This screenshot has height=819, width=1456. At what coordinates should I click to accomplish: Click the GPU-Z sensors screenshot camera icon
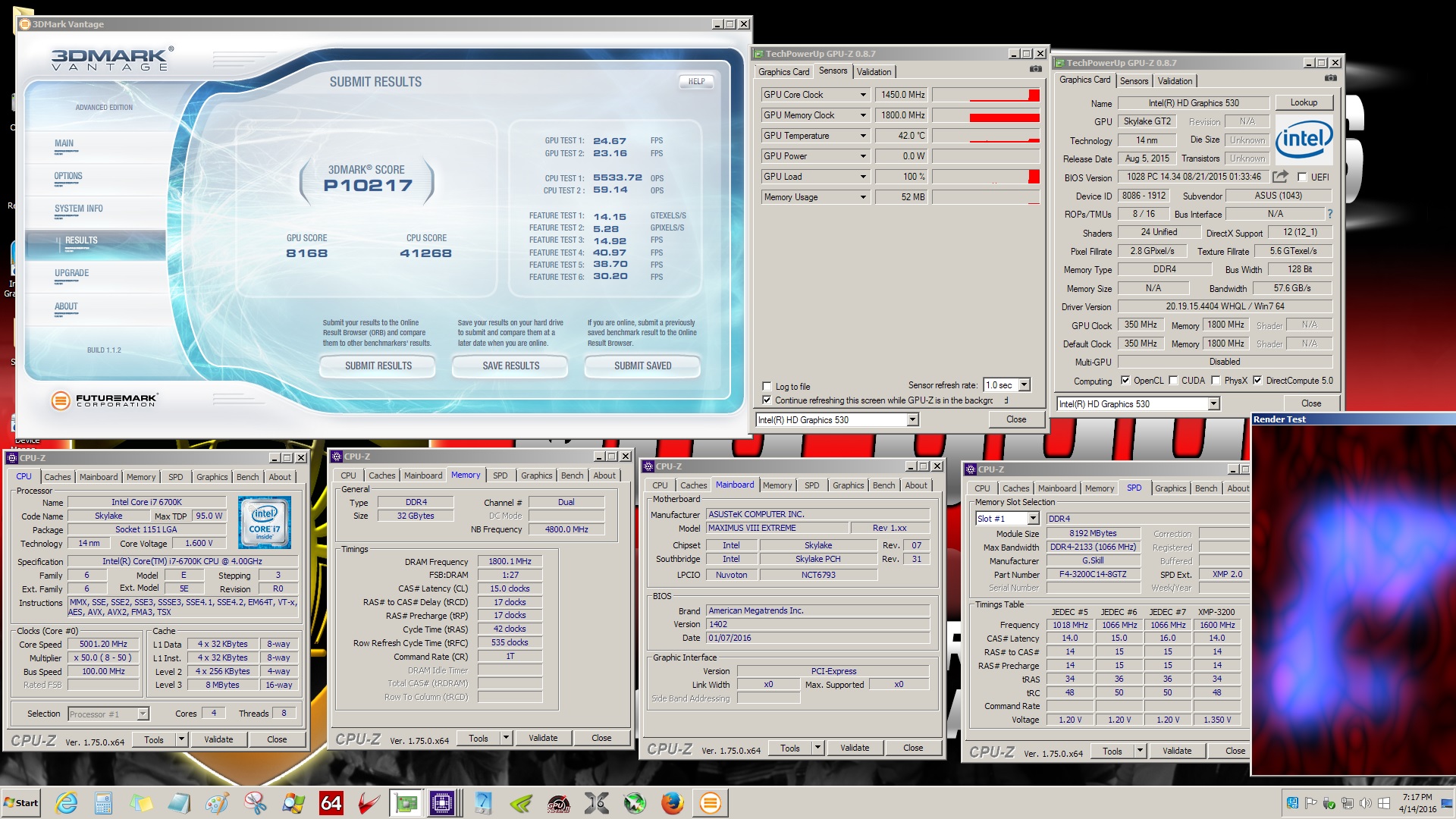pos(1035,69)
